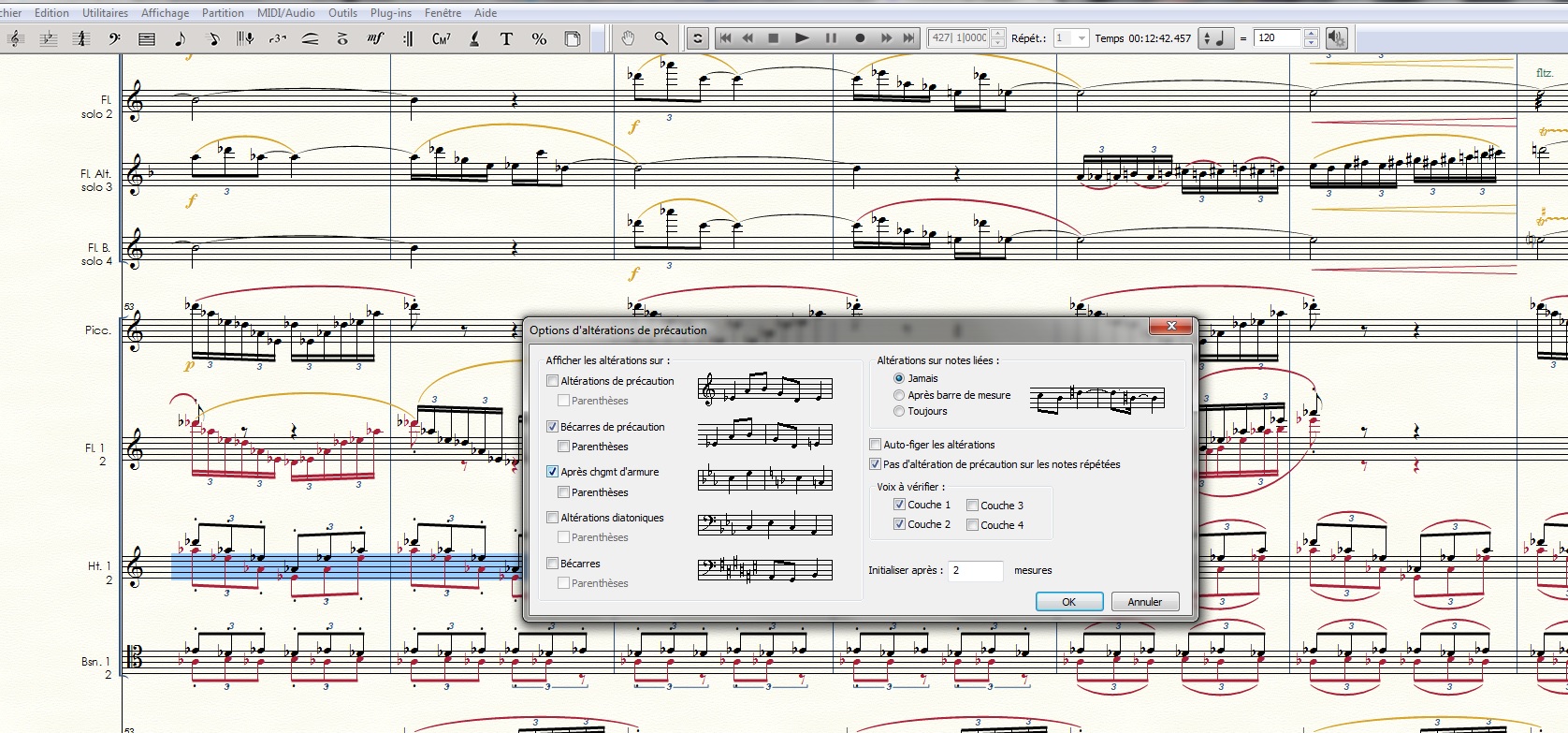
Task: Select the time signature tool
Action: (81, 38)
